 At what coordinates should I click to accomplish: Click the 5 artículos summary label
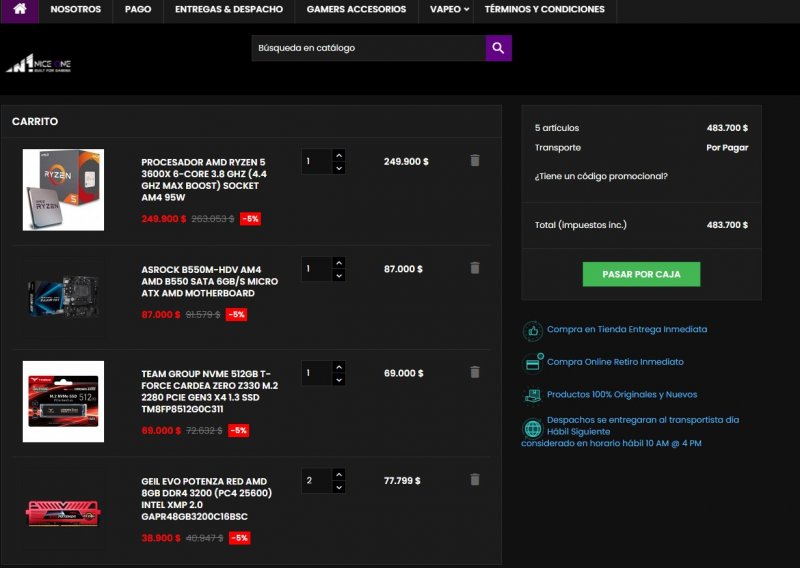point(557,128)
